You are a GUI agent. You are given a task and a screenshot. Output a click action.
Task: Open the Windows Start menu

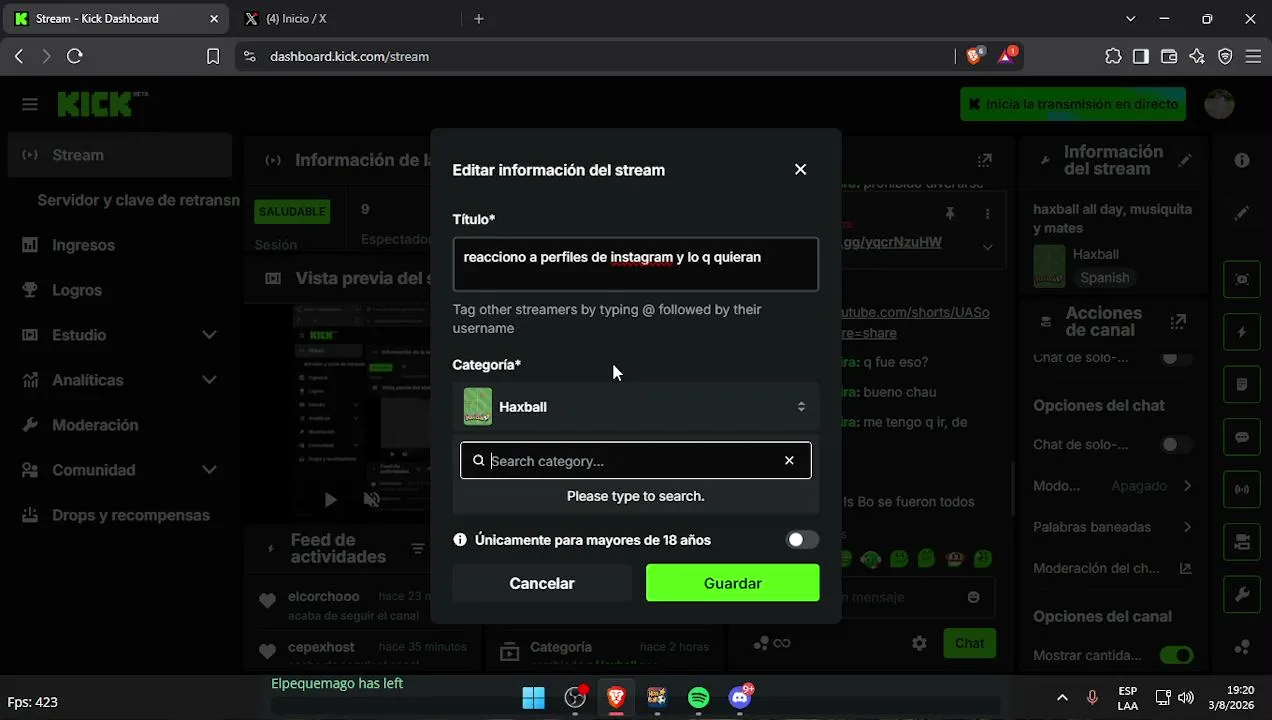point(534,698)
